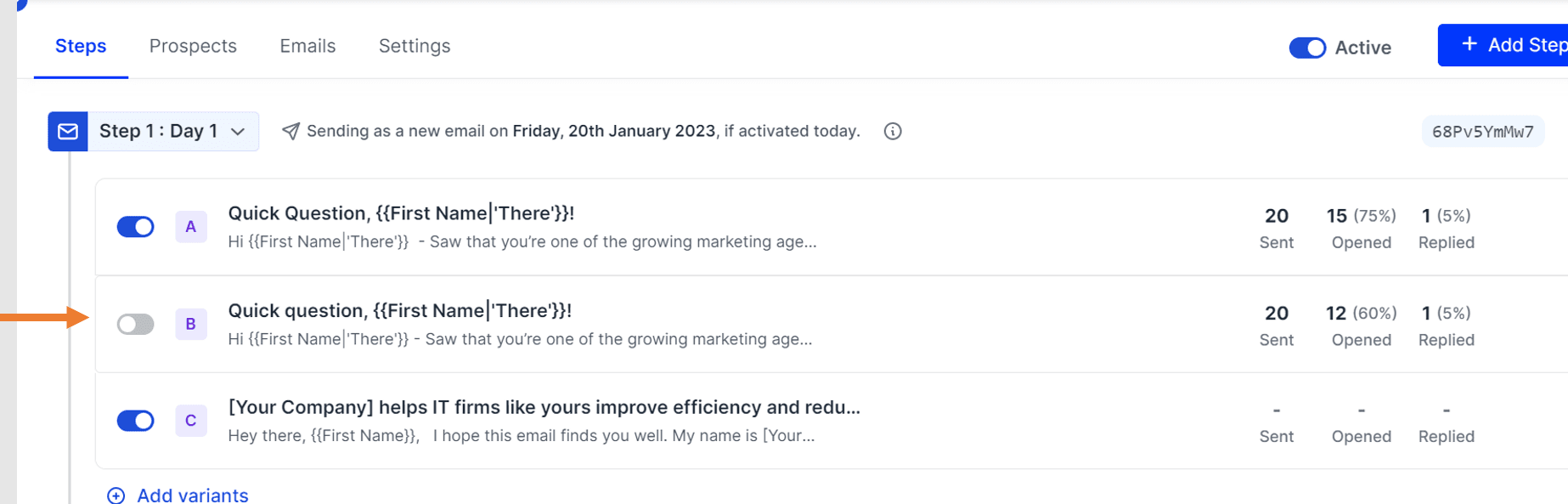Enable variant B toggle switch
The height and width of the screenshot is (504, 1568).
136,324
